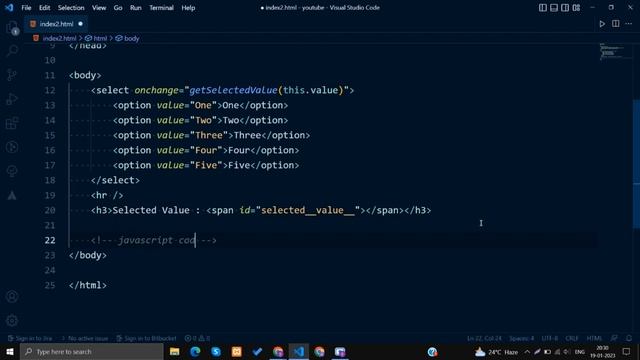The width and height of the screenshot is (640, 360).
Task: Click the feedback icon in status bar
Action: (614, 338)
